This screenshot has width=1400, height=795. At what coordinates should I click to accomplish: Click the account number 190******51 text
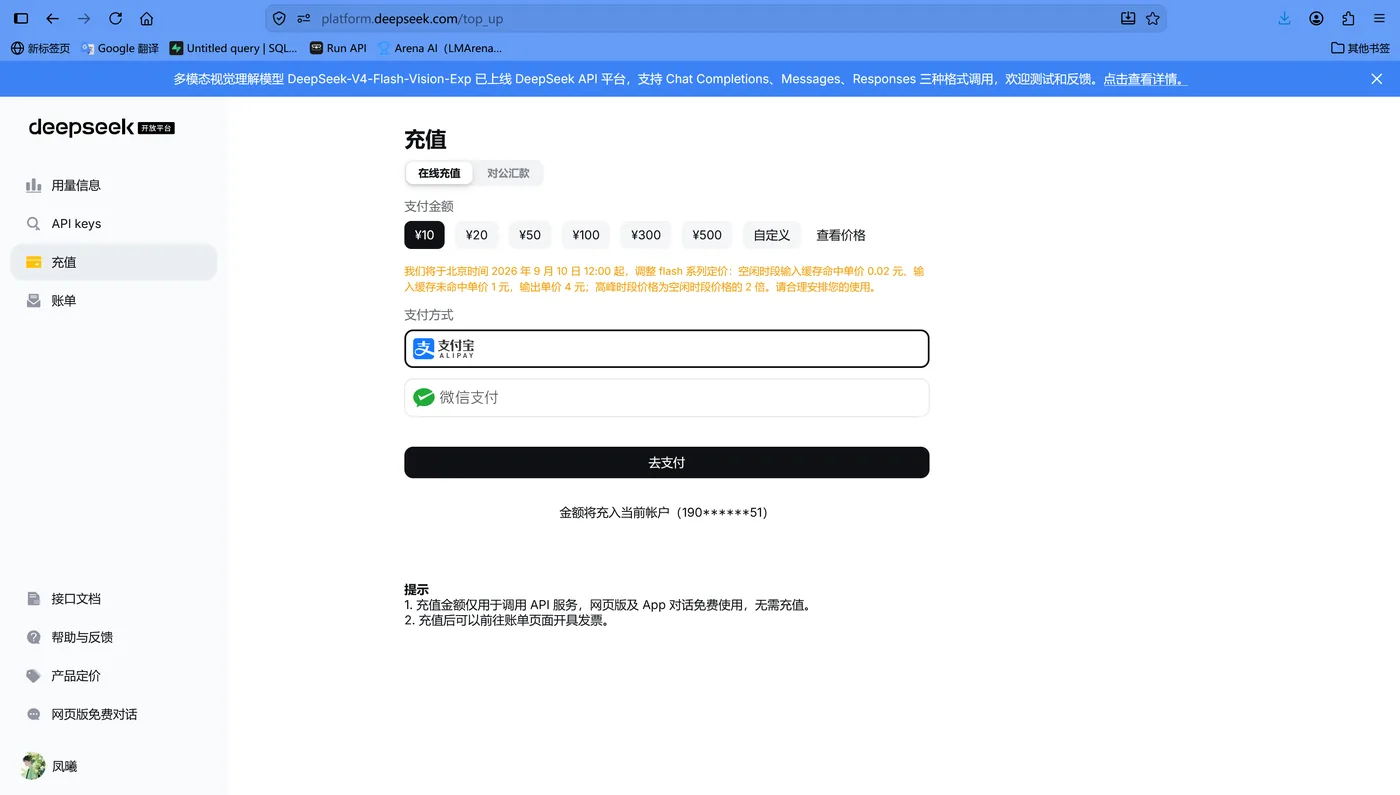point(722,512)
